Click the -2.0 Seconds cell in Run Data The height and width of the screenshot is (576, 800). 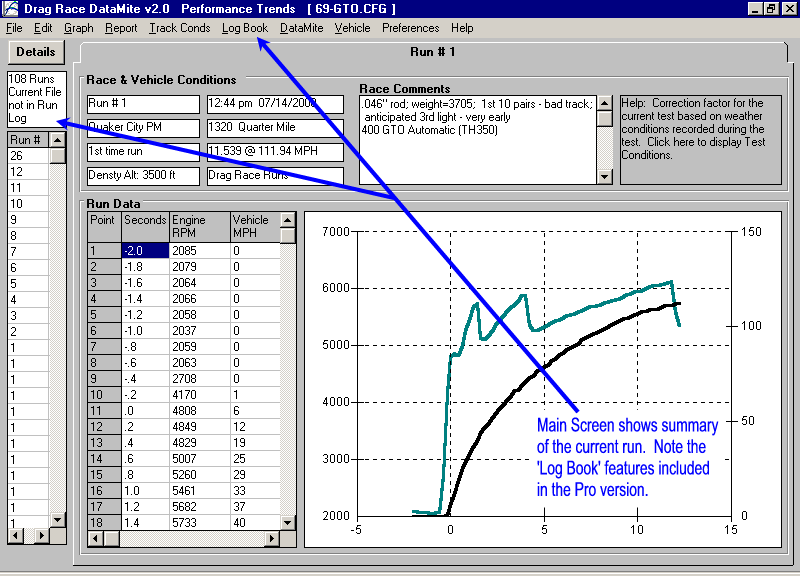pyautogui.click(x=145, y=252)
